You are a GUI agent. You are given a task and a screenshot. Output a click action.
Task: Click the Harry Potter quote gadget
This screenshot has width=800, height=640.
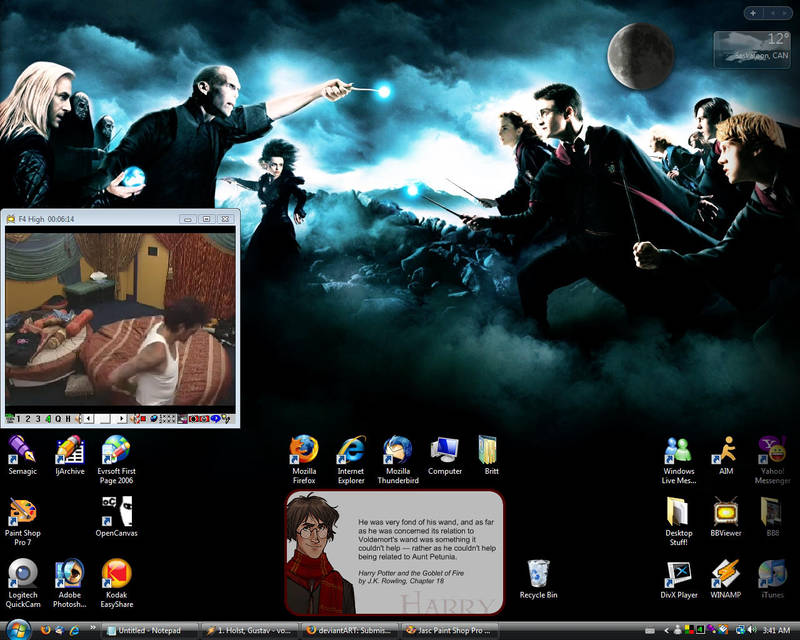(x=394, y=552)
